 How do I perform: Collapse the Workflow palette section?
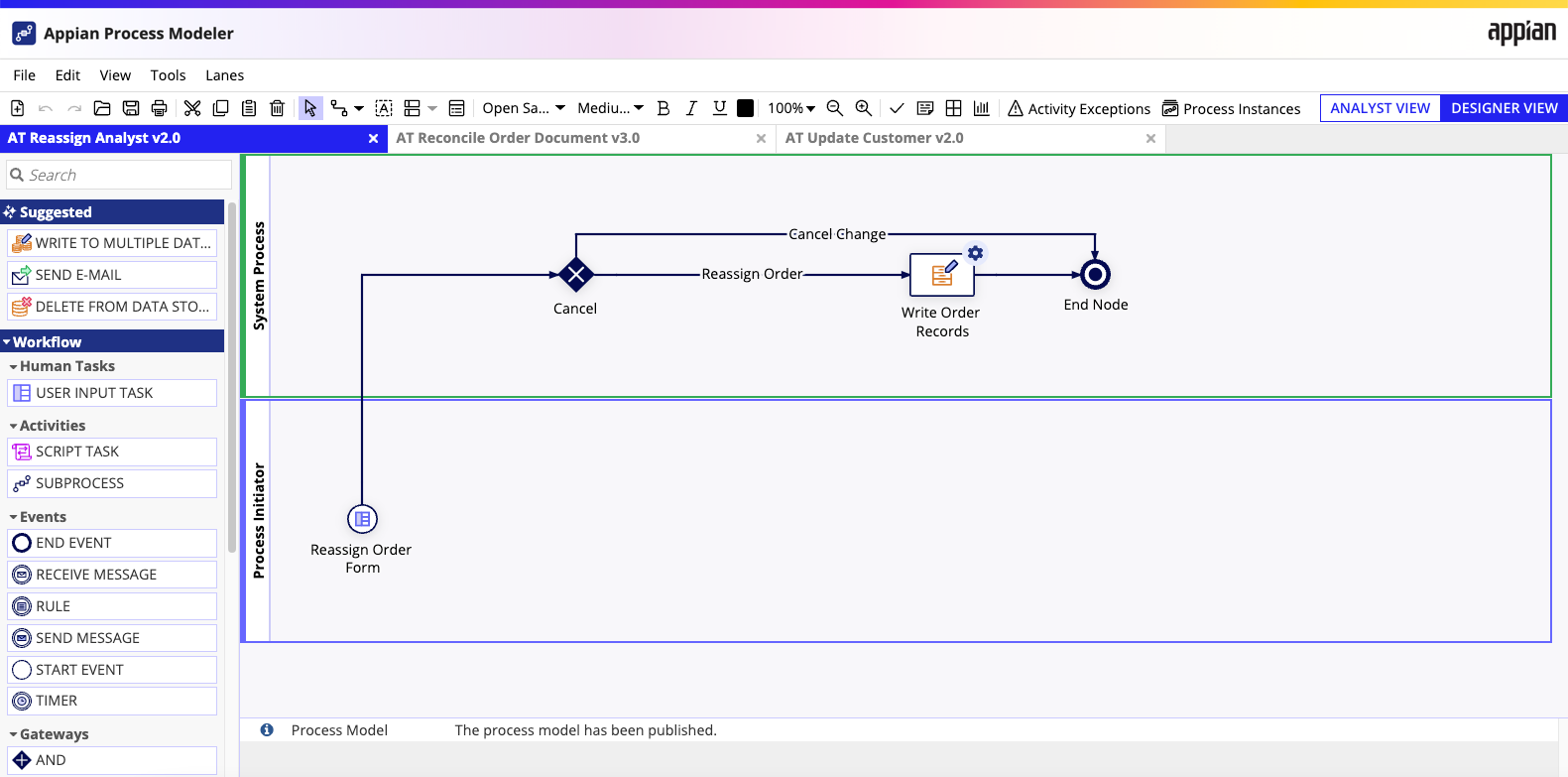click(x=112, y=342)
